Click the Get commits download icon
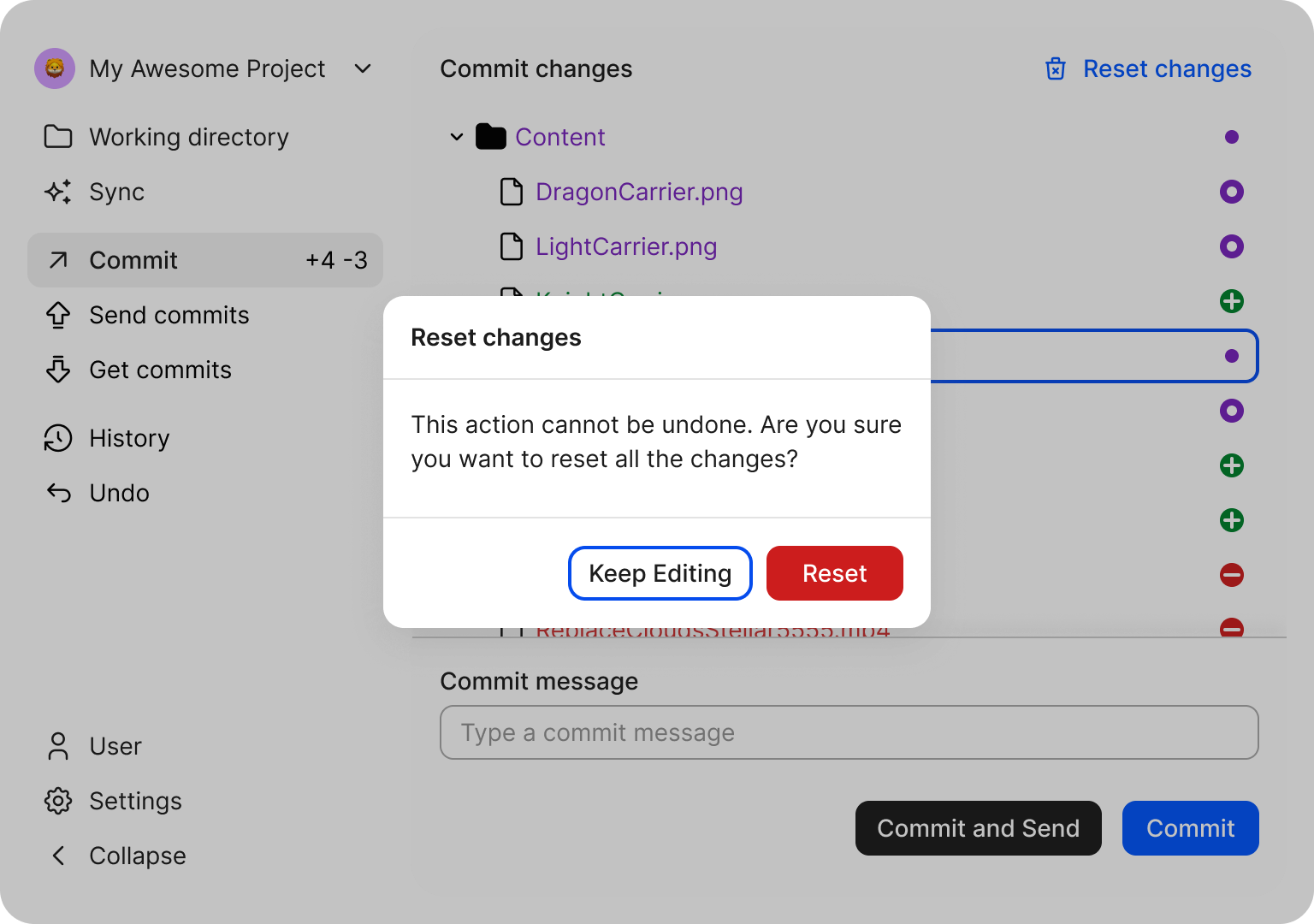Screen dimensions: 1314x924 point(58,370)
